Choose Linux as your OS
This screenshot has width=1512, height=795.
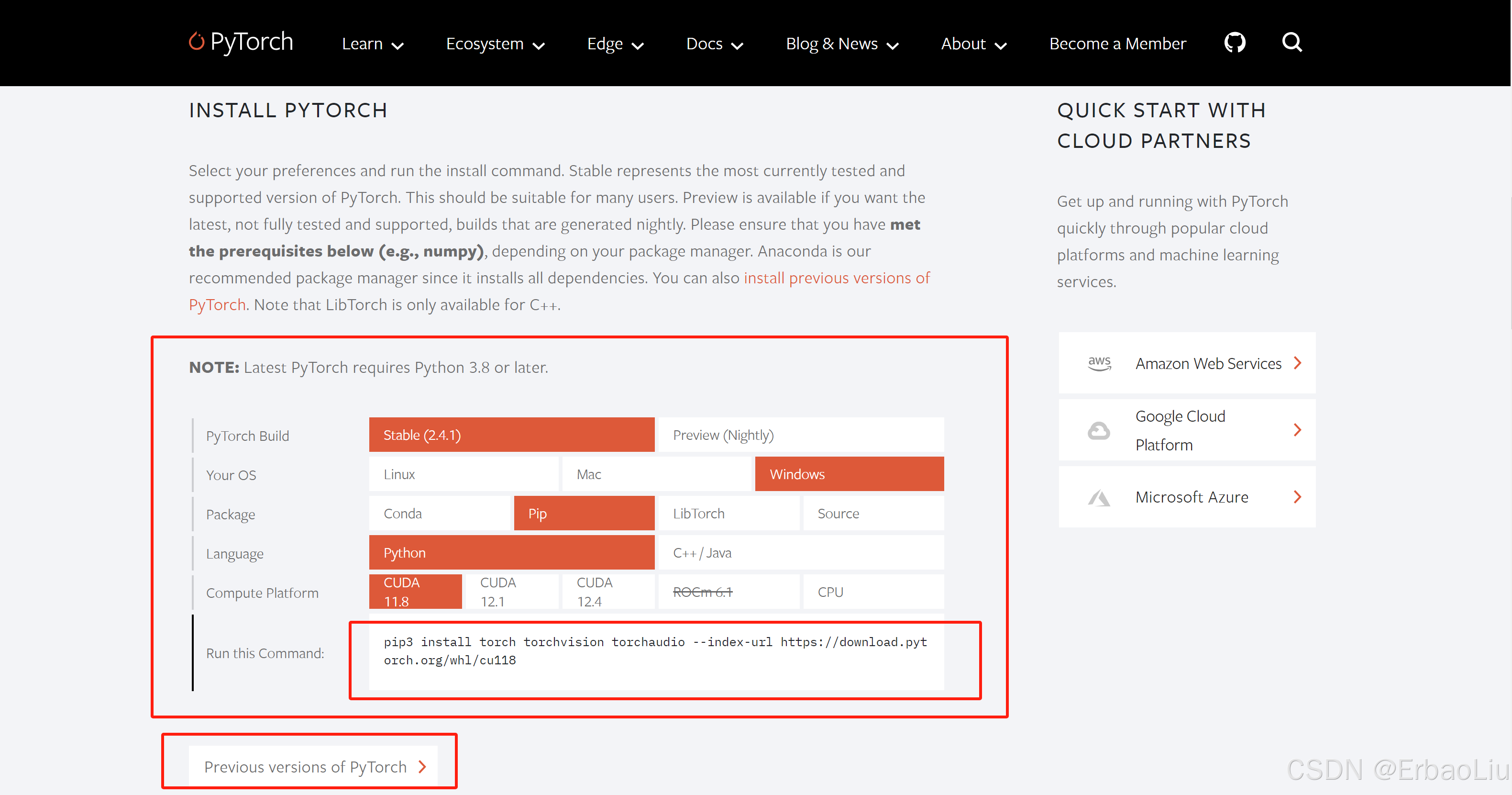pyautogui.click(x=464, y=474)
